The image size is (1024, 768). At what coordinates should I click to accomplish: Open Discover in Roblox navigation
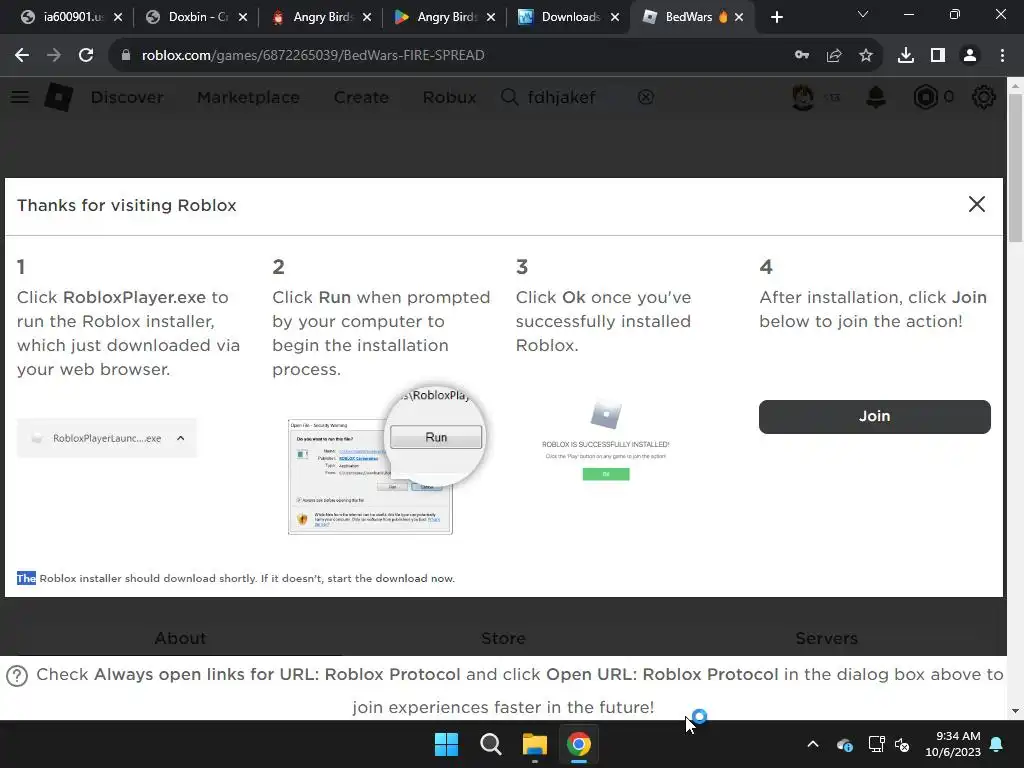pyautogui.click(x=127, y=97)
